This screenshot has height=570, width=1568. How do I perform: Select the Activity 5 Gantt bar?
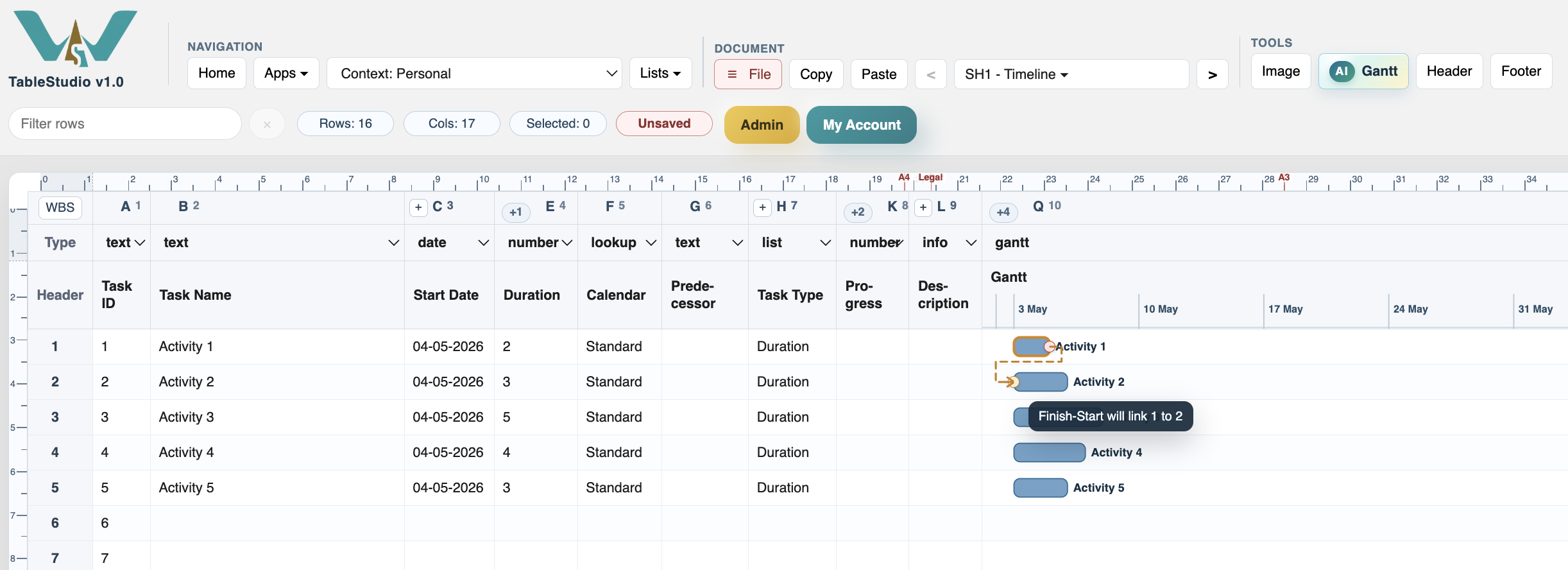(x=1041, y=488)
